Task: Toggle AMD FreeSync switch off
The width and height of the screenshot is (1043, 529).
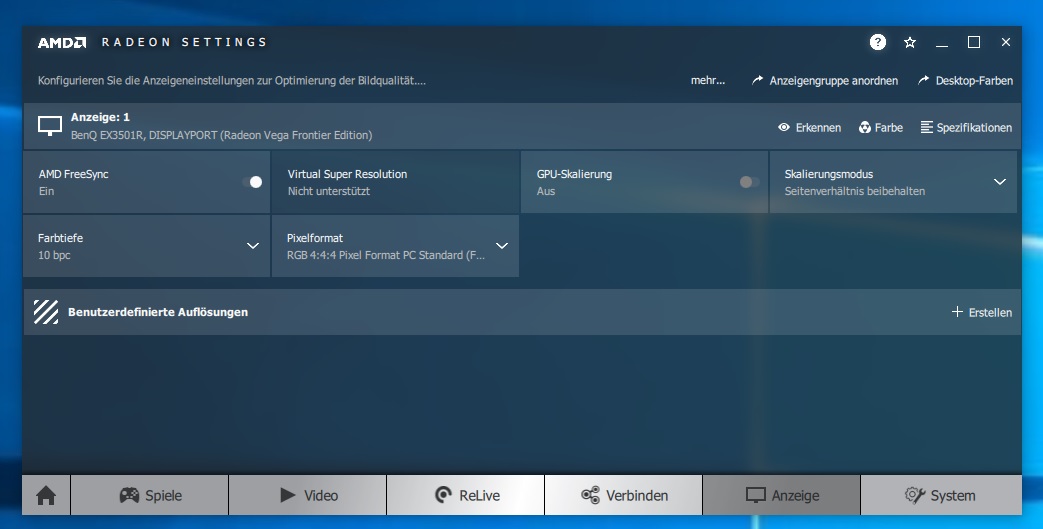Action: 253,182
